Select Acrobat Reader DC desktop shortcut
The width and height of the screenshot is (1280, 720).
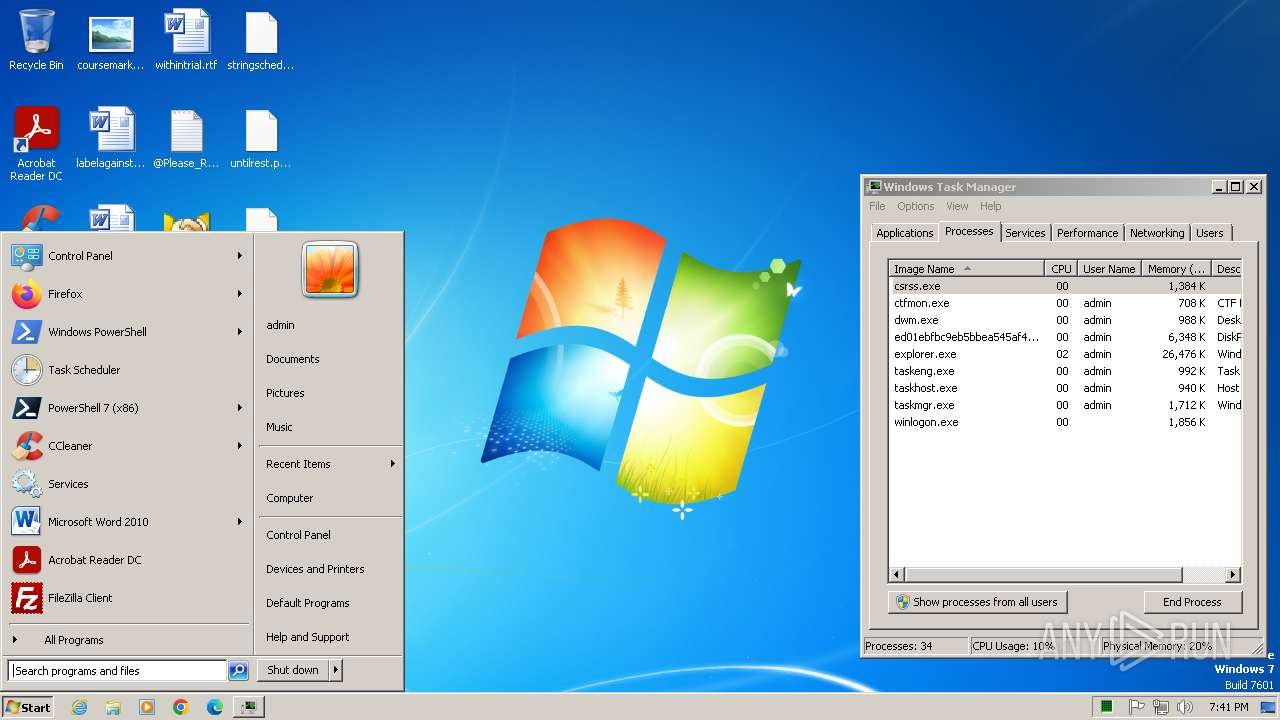(36, 144)
